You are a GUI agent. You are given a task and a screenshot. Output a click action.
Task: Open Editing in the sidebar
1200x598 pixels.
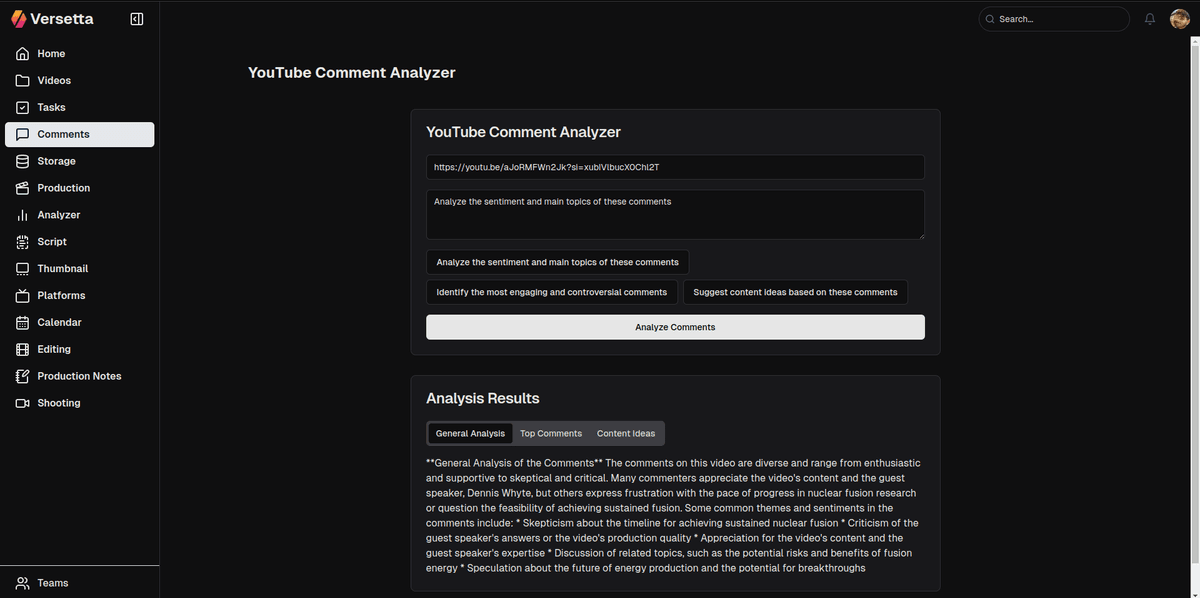click(x=79, y=350)
